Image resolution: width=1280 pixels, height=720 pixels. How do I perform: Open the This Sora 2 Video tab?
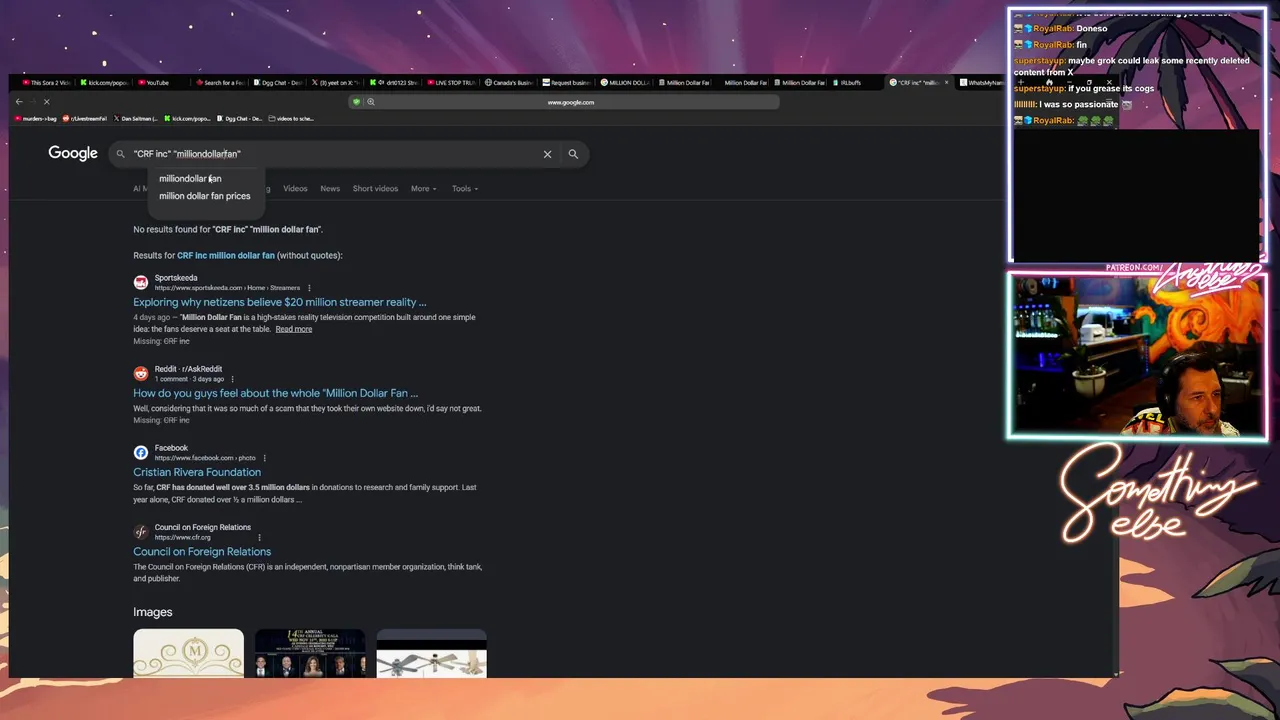45,83
